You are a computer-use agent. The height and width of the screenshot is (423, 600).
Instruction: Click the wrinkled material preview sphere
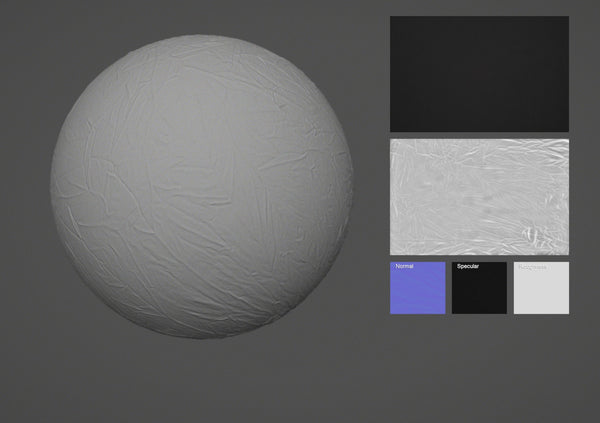[x=202, y=187]
